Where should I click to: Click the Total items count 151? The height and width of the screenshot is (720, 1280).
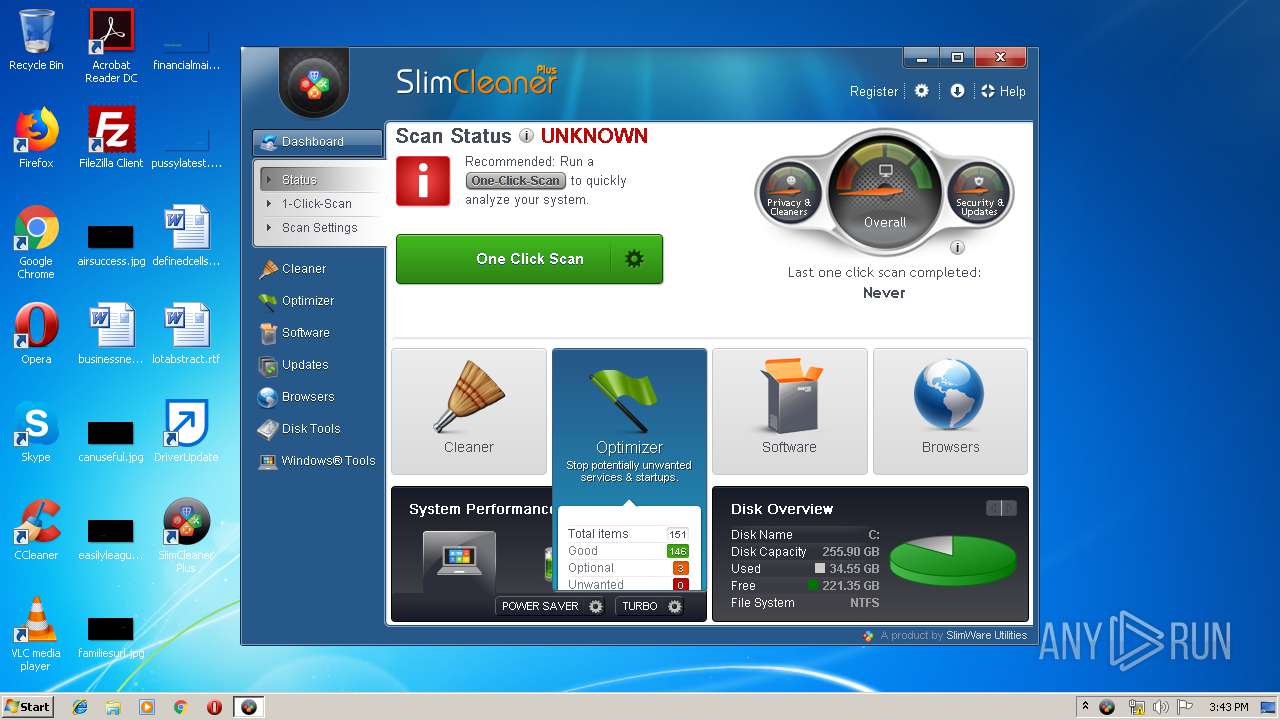(x=677, y=535)
